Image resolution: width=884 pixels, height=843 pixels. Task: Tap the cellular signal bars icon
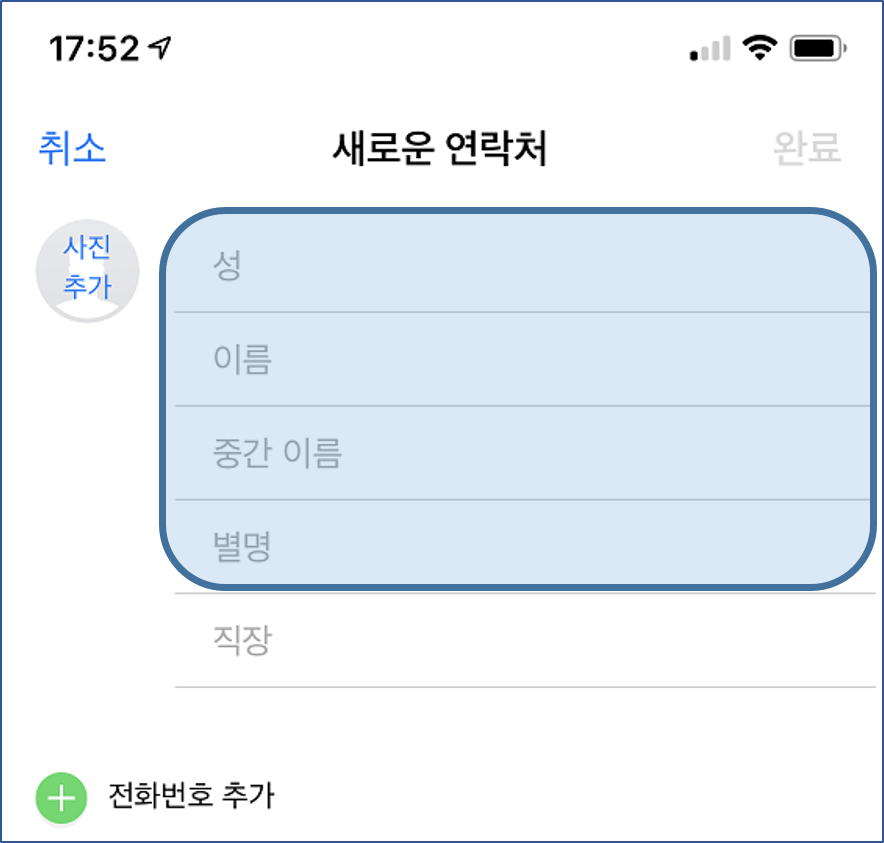coord(710,48)
